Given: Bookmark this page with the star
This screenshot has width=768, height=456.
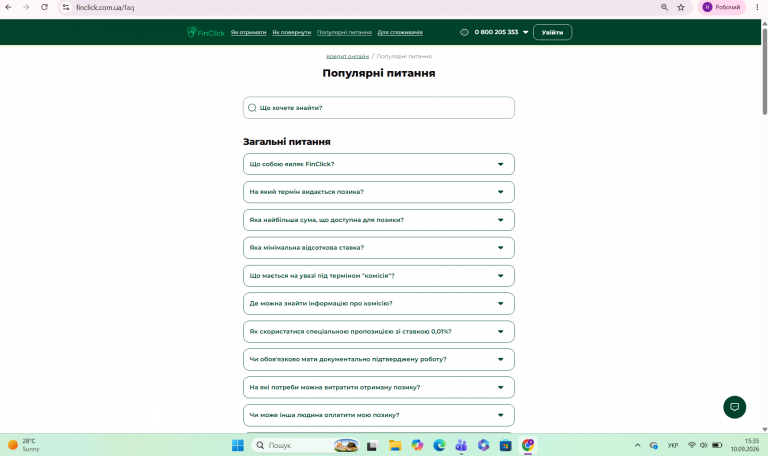Looking at the screenshot, I should point(681,7).
